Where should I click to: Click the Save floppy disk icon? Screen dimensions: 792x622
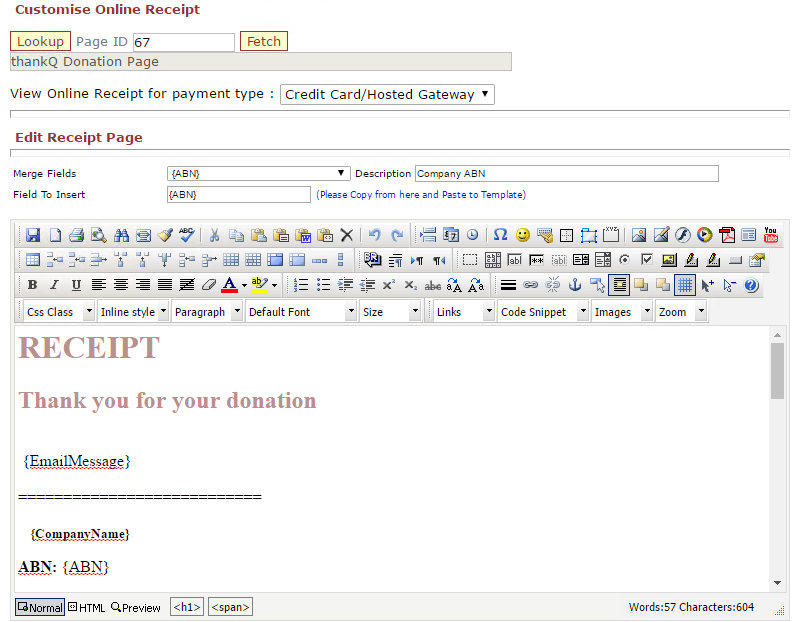point(33,235)
